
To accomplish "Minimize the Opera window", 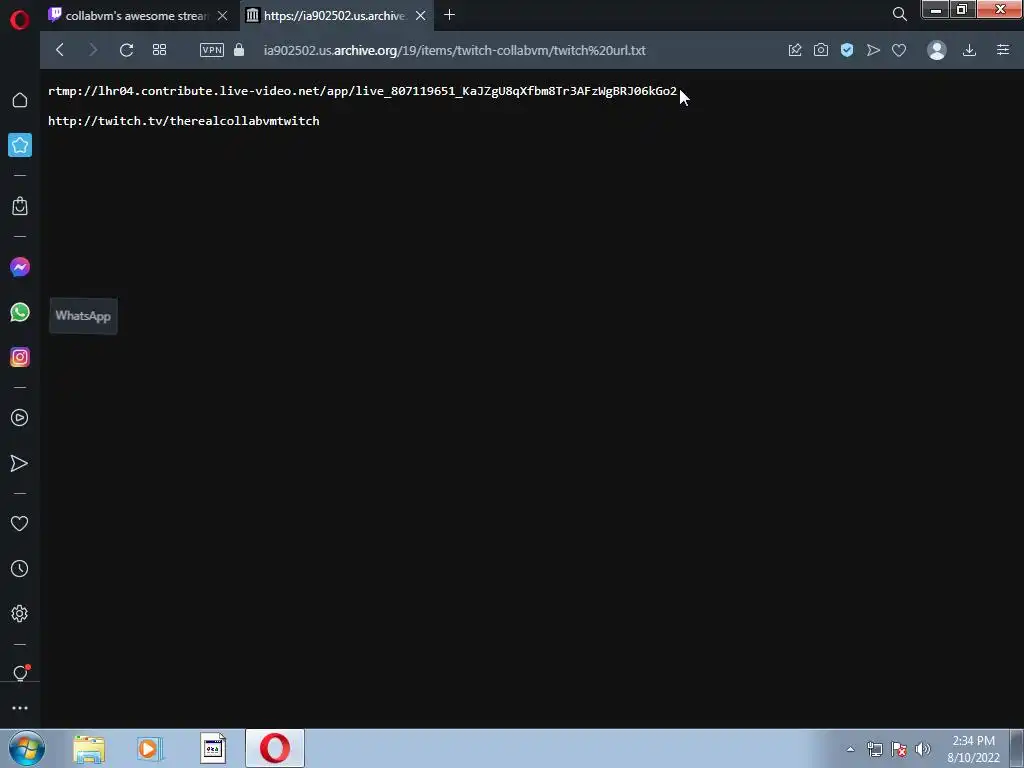I will [x=935, y=10].
